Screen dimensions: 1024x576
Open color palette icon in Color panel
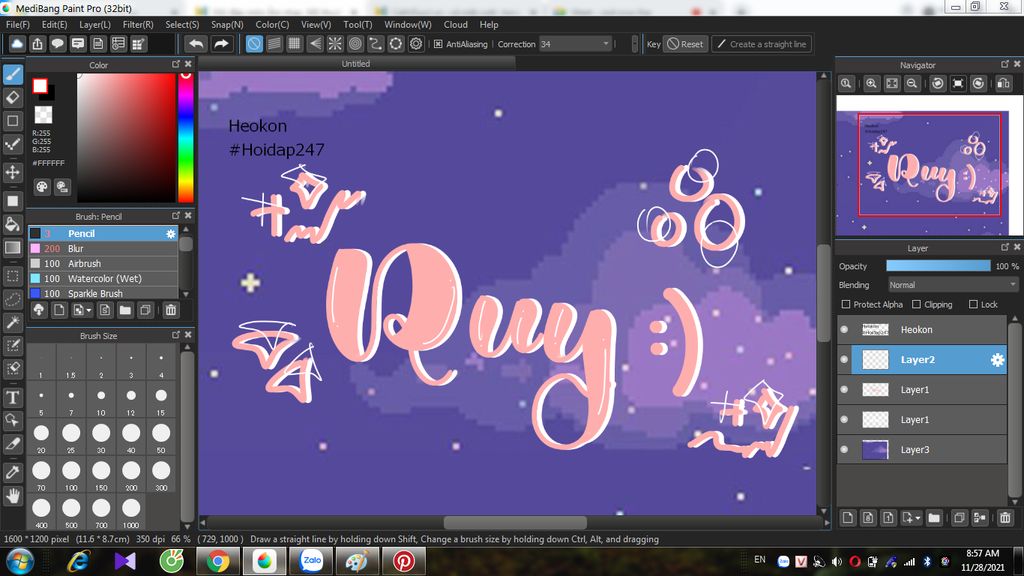click(x=42, y=187)
